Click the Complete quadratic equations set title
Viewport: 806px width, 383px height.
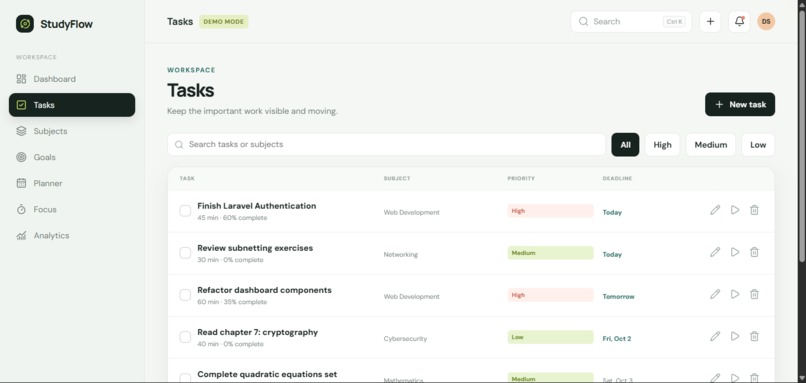[x=267, y=374]
